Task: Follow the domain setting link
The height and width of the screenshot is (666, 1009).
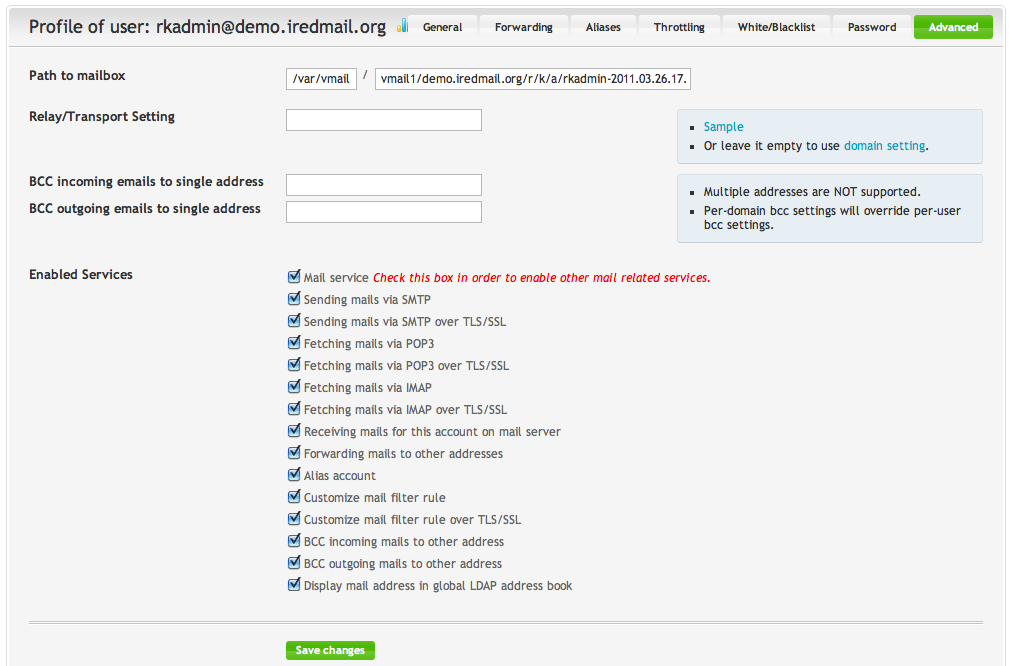Action: click(x=884, y=146)
